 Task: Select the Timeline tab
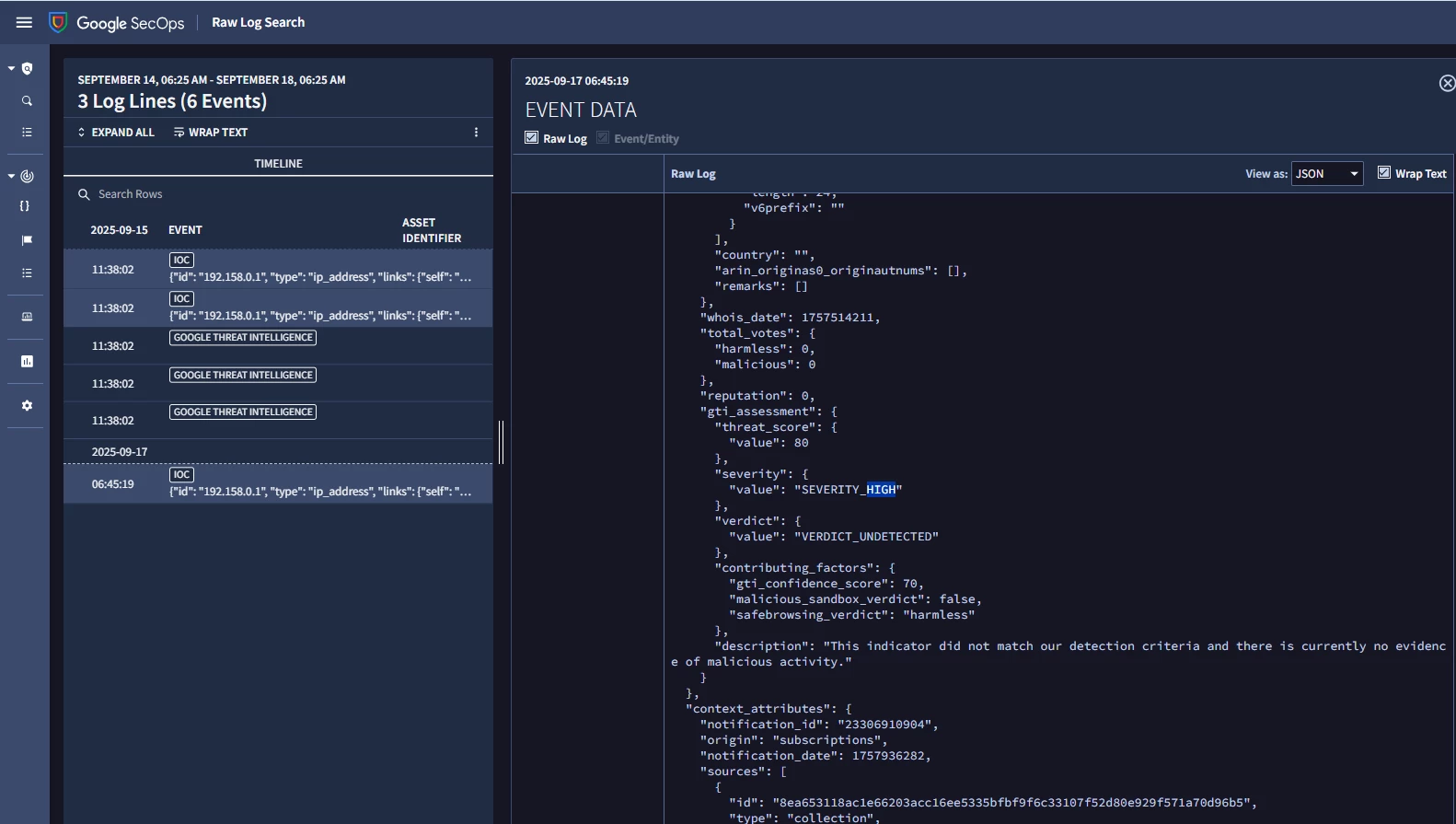tap(278, 163)
